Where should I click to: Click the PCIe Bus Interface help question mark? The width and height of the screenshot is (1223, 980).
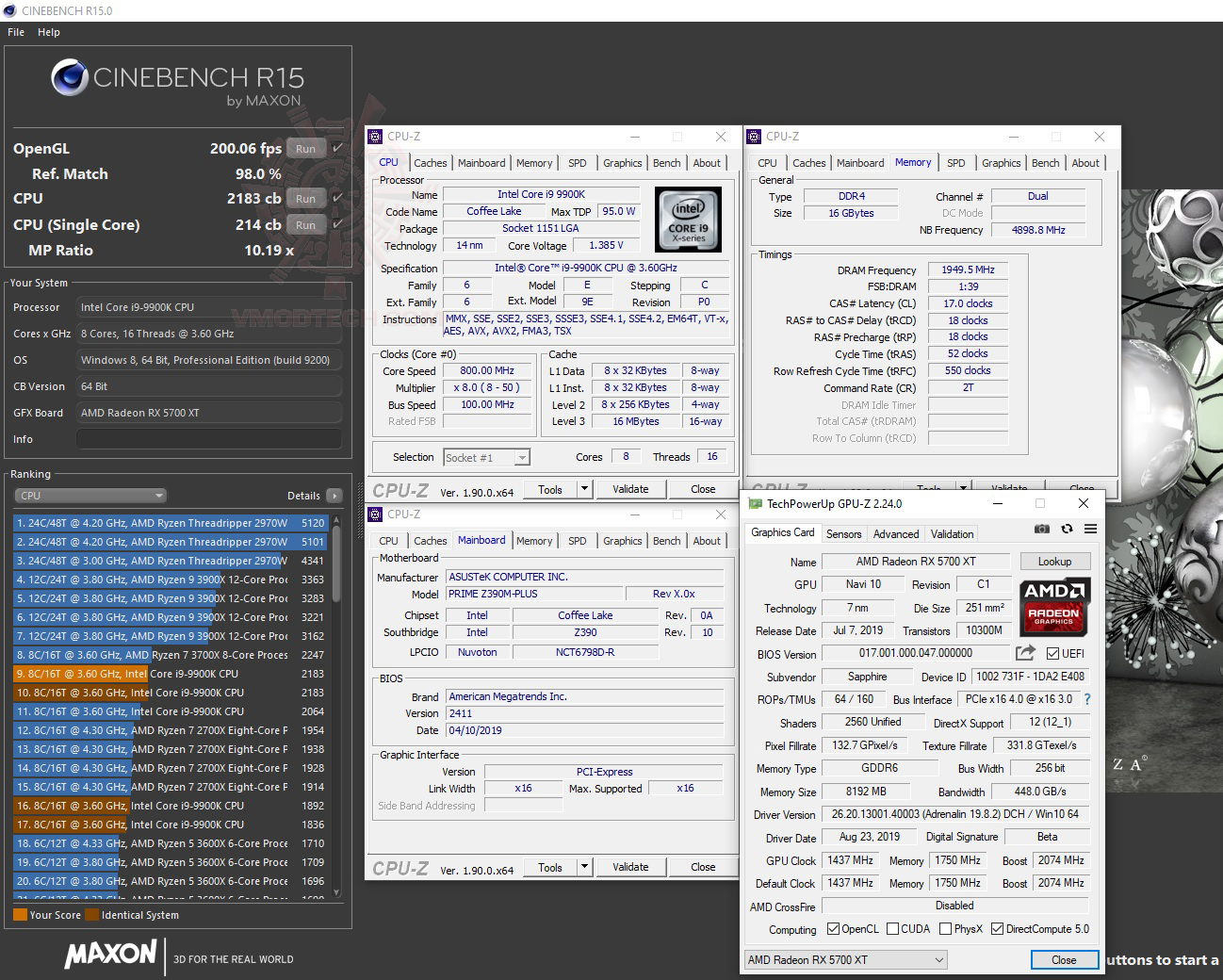coord(1087,699)
